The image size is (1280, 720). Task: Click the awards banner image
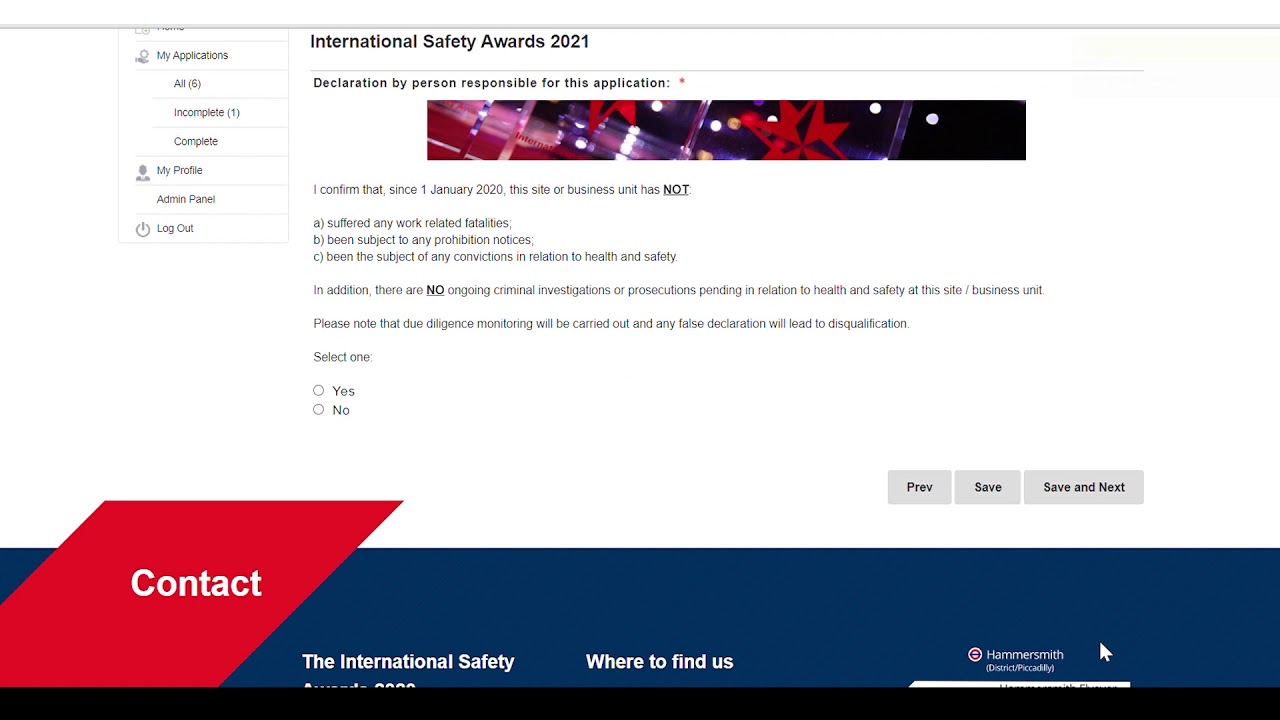click(726, 130)
